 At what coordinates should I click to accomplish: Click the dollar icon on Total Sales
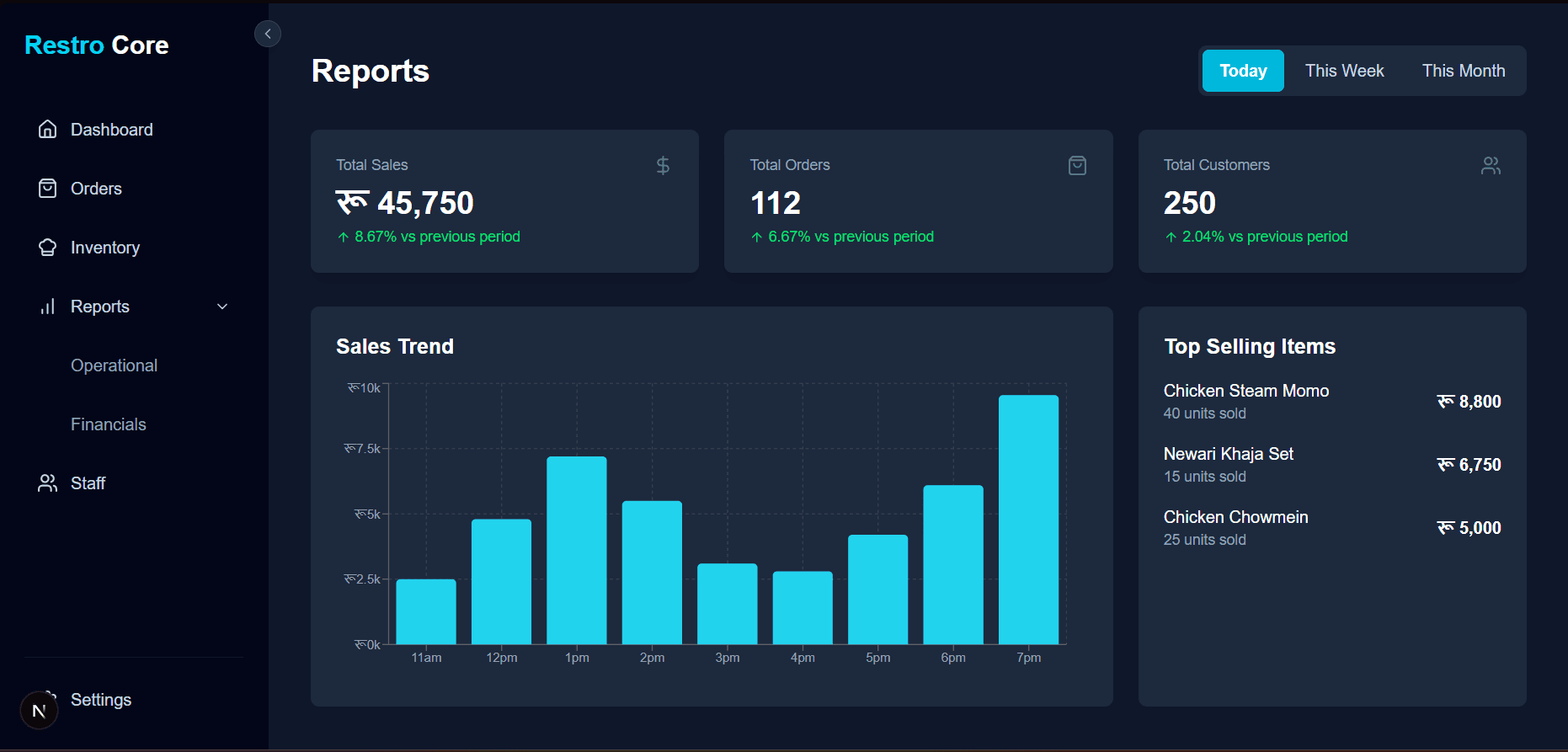pyautogui.click(x=663, y=166)
